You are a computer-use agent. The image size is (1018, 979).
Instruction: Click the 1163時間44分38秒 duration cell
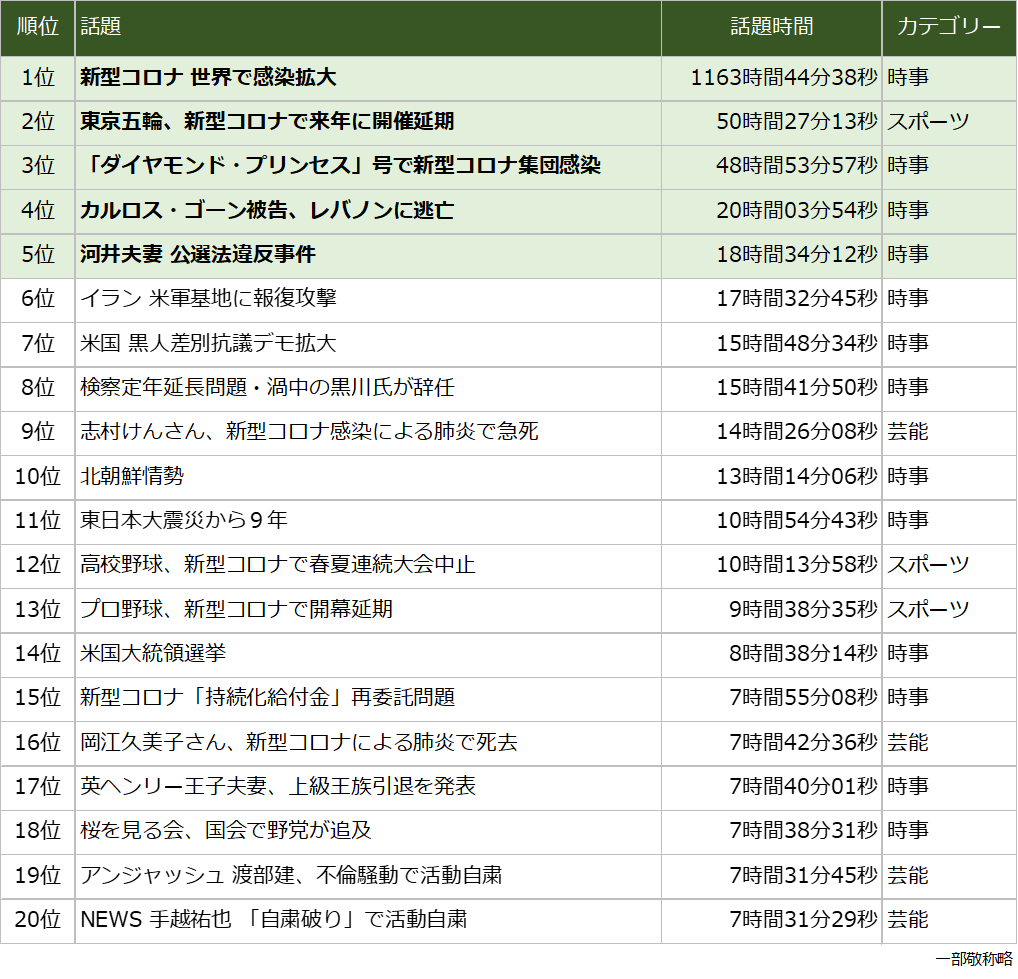pyautogui.click(x=784, y=78)
